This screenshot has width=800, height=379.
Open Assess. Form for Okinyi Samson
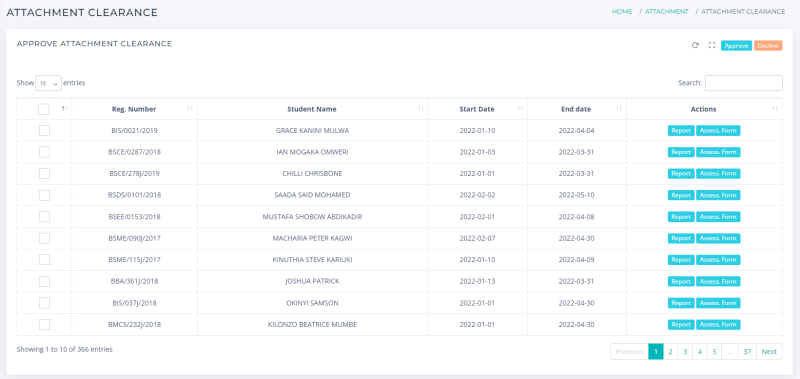(718, 303)
